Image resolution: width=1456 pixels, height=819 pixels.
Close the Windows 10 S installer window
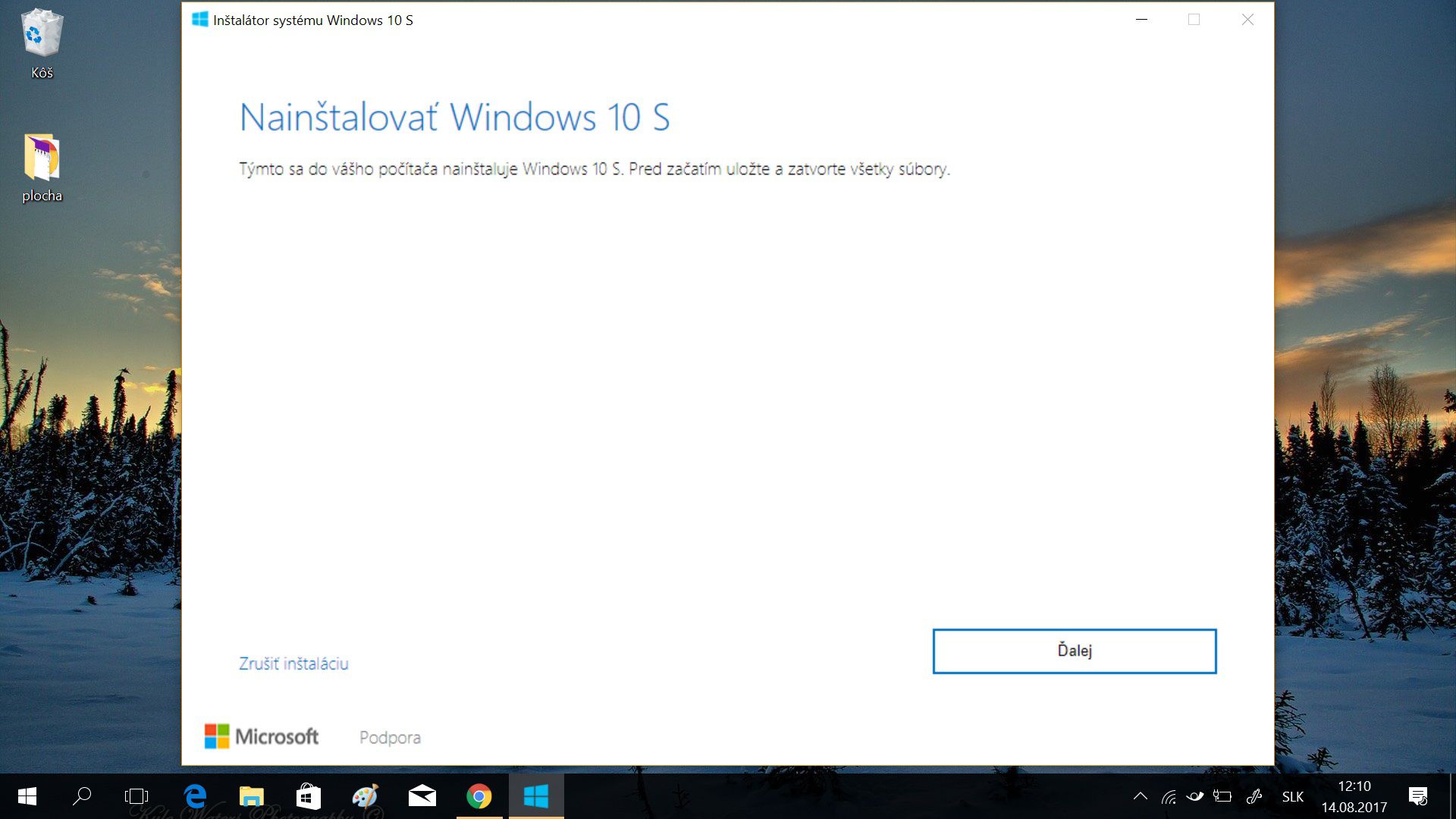click(x=1247, y=20)
